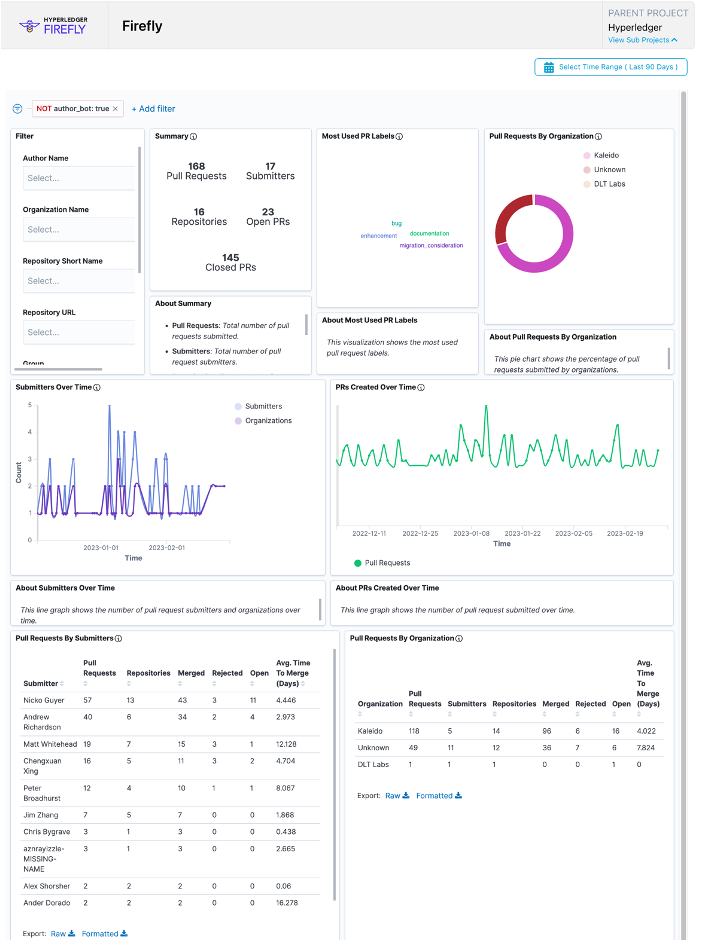Click the 'documentation' label in tag cloud
The image size is (726, 940).
429,233
